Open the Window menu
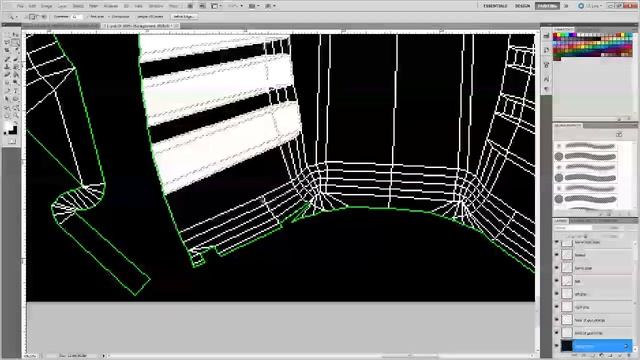Screen dimensions: 640x360 tap(156, 6)
